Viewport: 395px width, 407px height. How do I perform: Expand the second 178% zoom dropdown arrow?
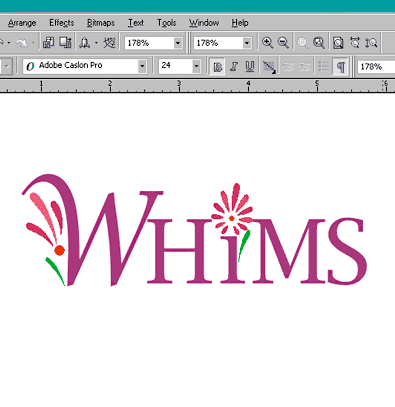tap(247, 43)
